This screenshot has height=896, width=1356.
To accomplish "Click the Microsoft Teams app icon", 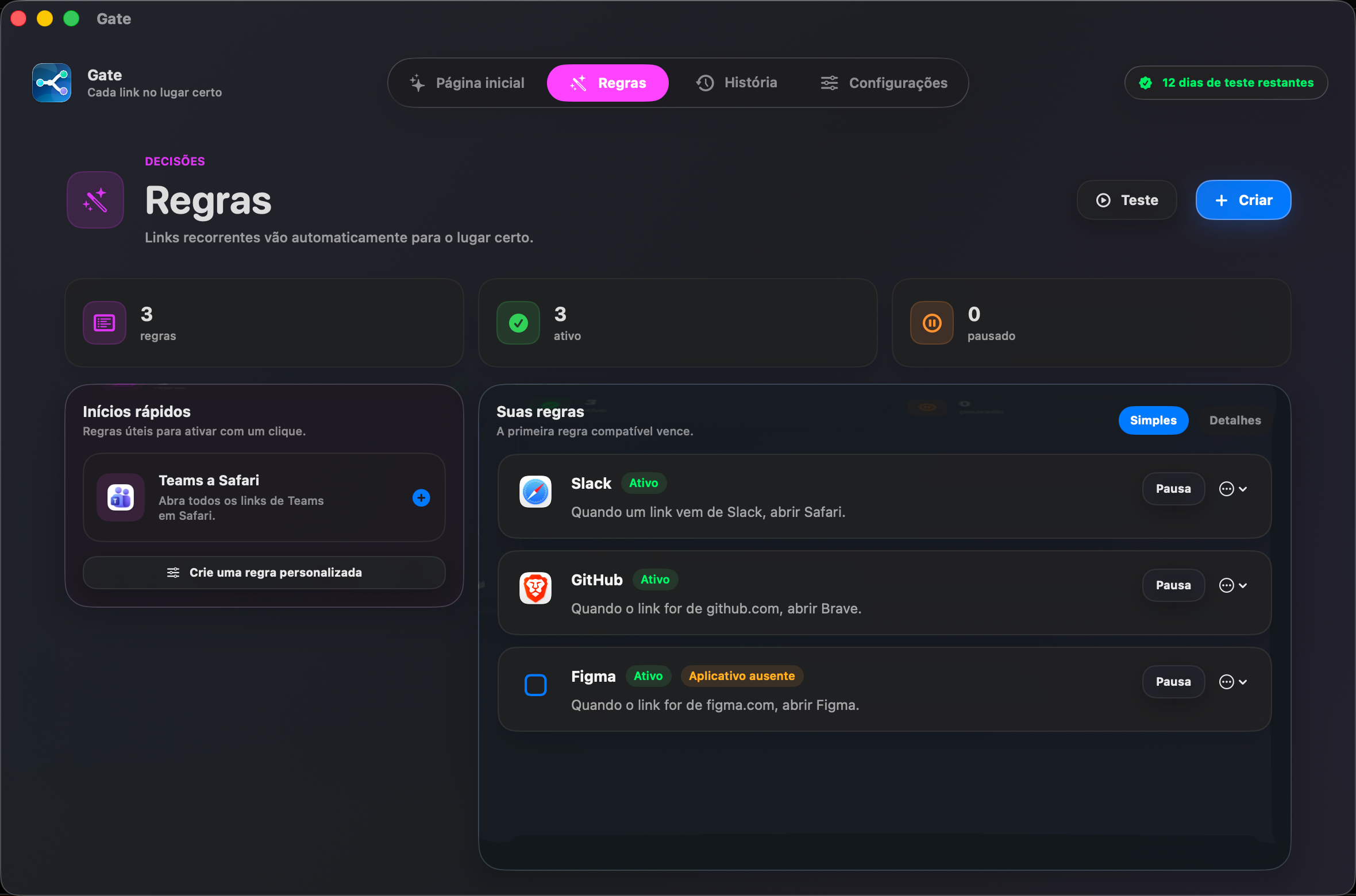I will 121,497.
